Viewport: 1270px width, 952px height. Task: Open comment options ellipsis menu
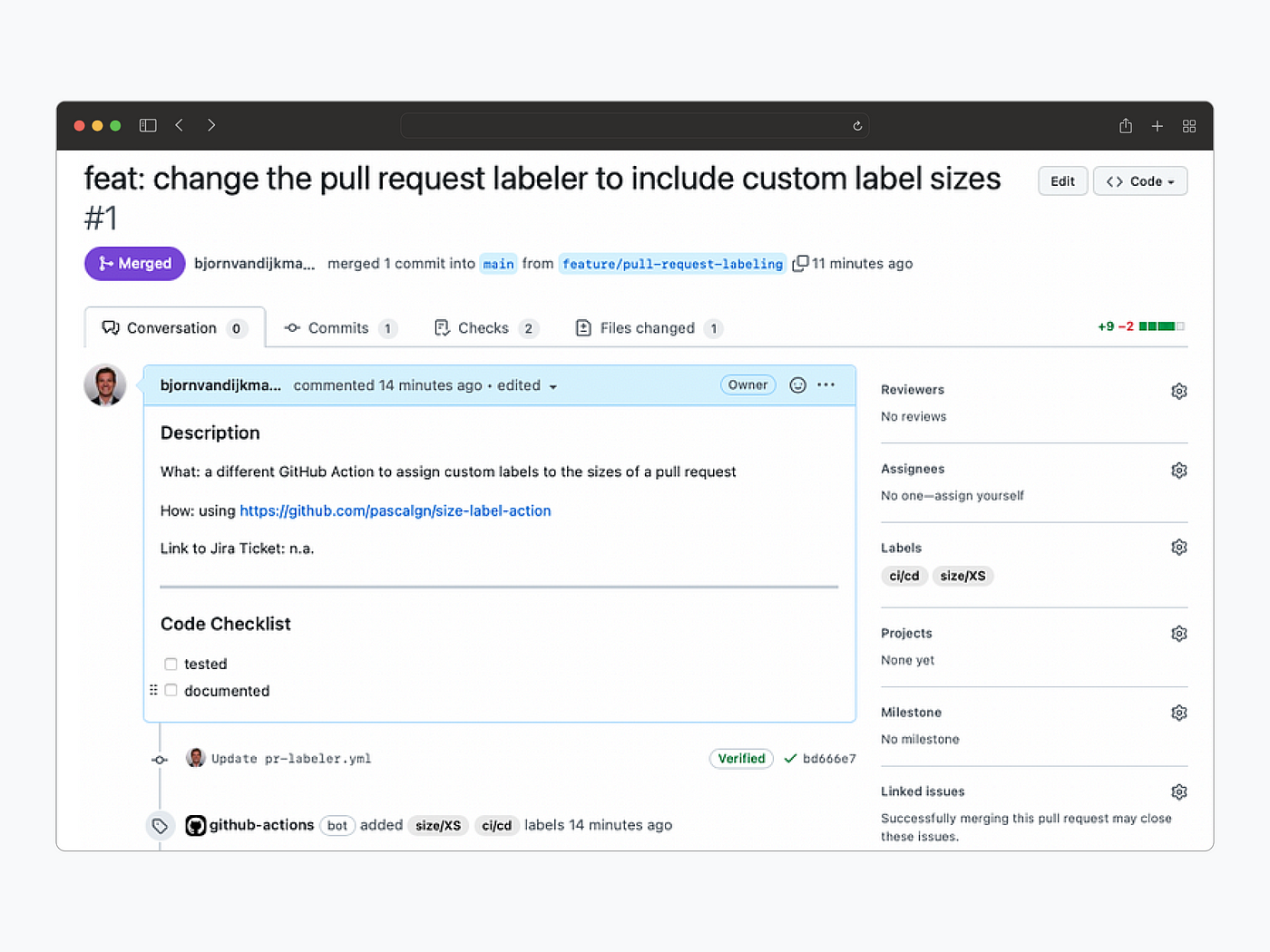825,384
